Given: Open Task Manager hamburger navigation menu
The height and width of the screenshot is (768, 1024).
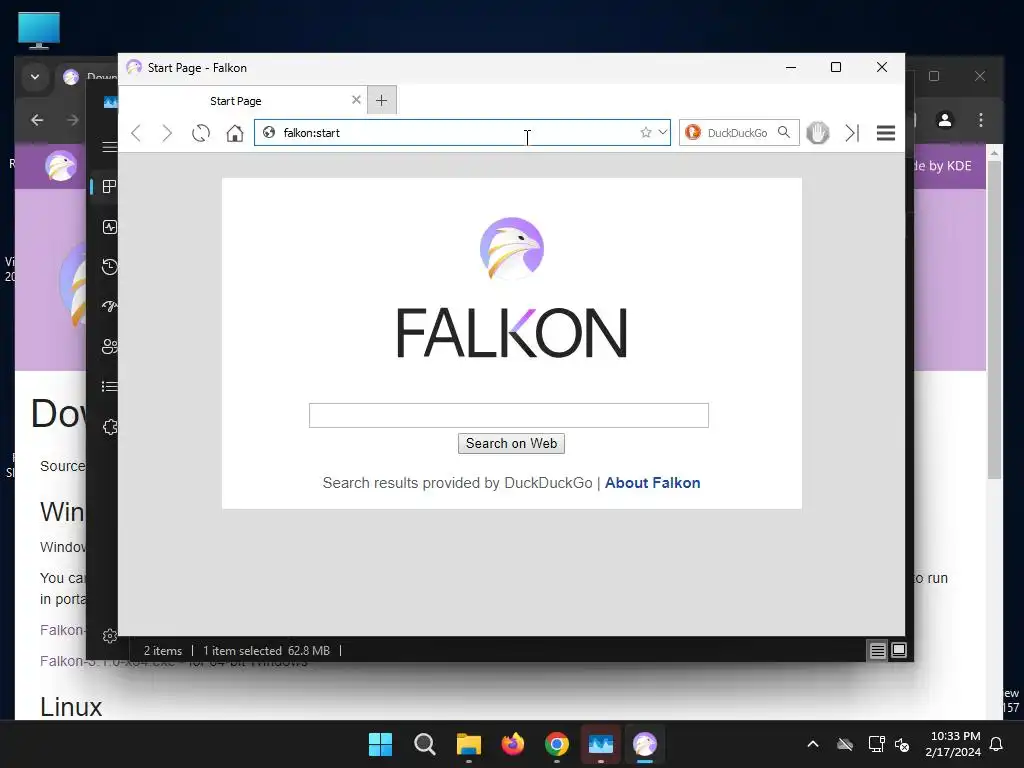Looking at the screenshot, I should pos(110,147).
